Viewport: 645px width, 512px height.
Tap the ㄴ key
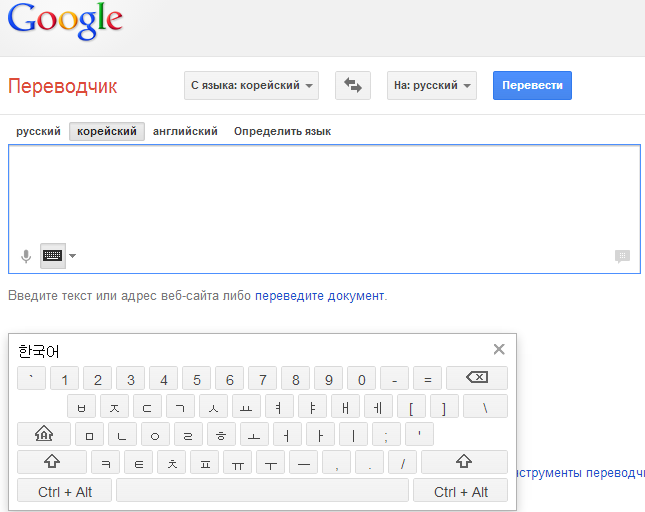click(x=122, y=434)
